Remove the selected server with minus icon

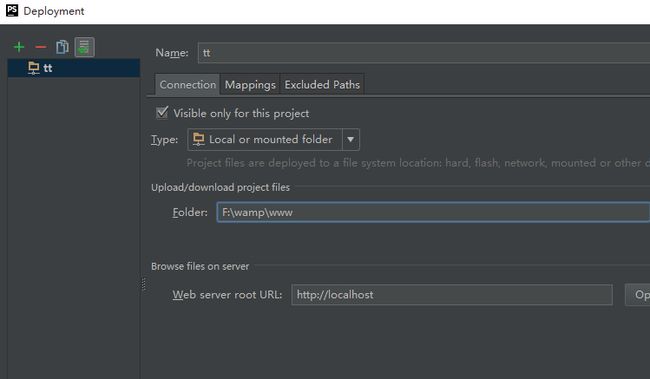click(x=41, y=47)
